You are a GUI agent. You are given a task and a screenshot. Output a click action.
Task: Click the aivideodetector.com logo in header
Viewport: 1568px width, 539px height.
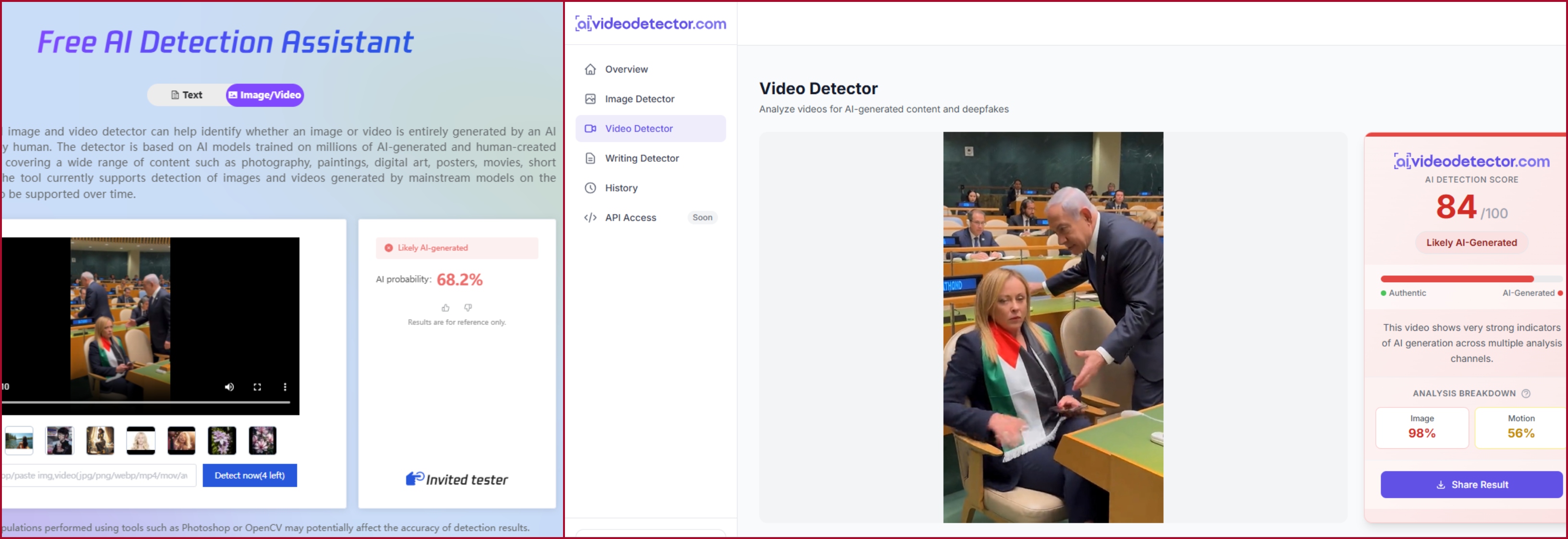(x=651, y=24)
